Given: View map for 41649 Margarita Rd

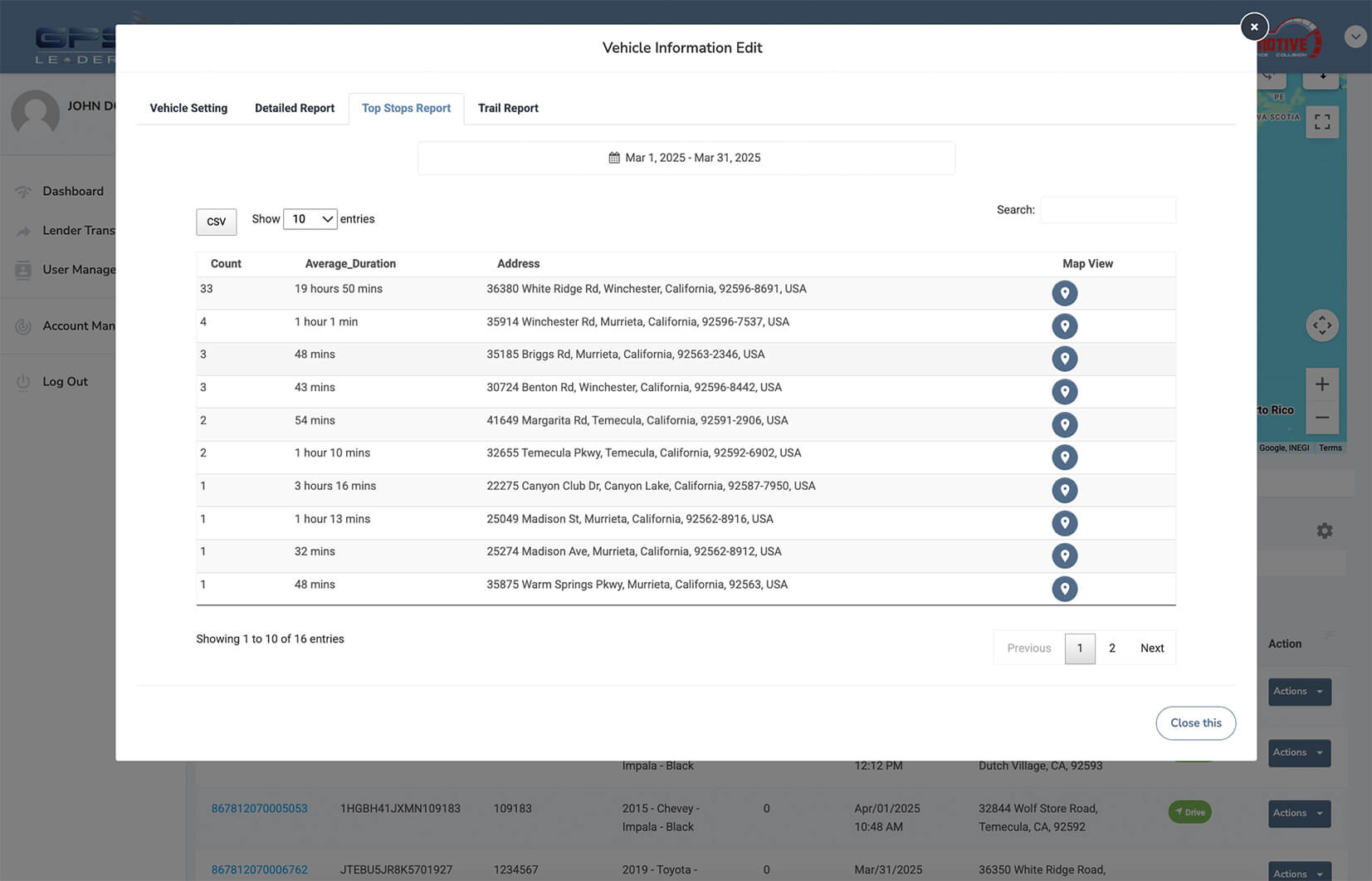Looking at the screenshot, I should 1064,424.
